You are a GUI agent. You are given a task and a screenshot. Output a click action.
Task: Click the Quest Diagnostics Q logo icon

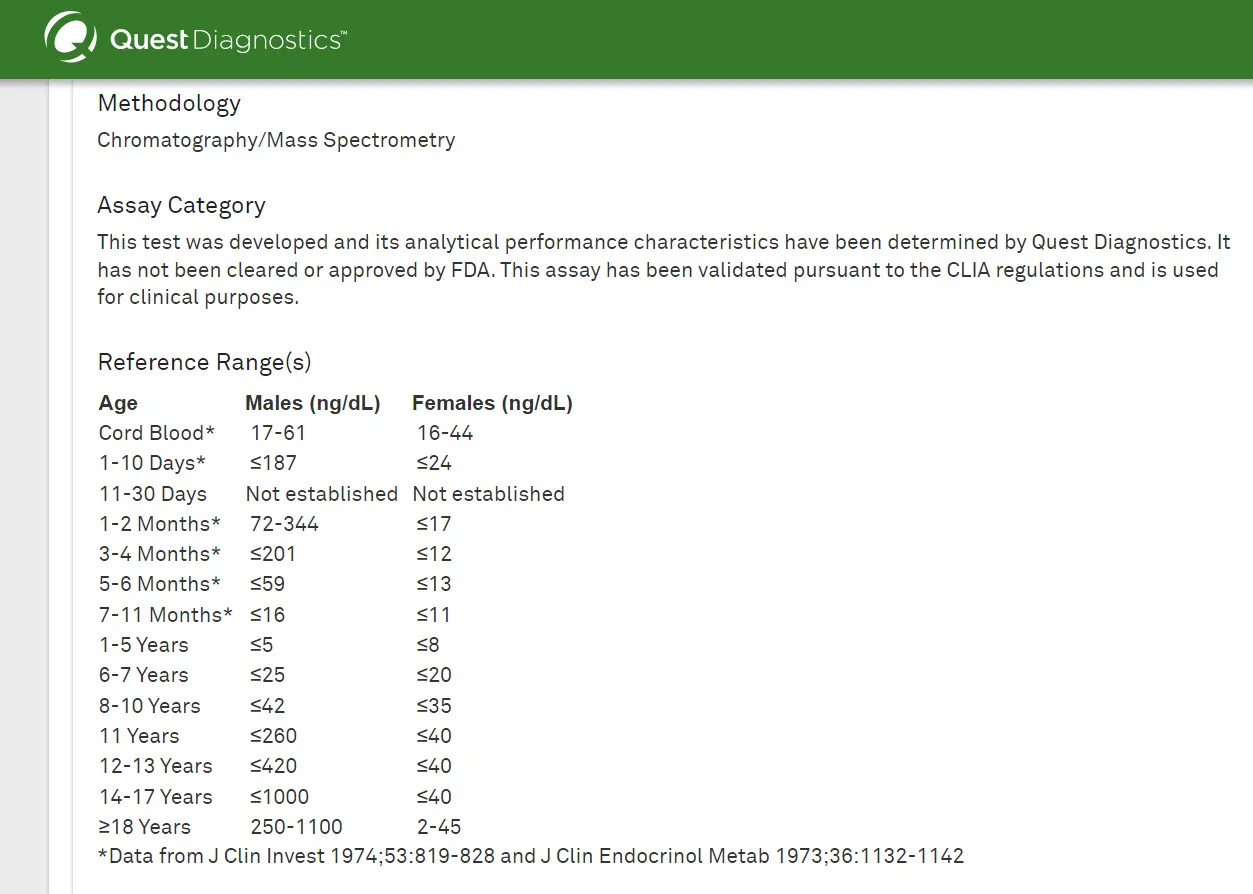[70, 39]
